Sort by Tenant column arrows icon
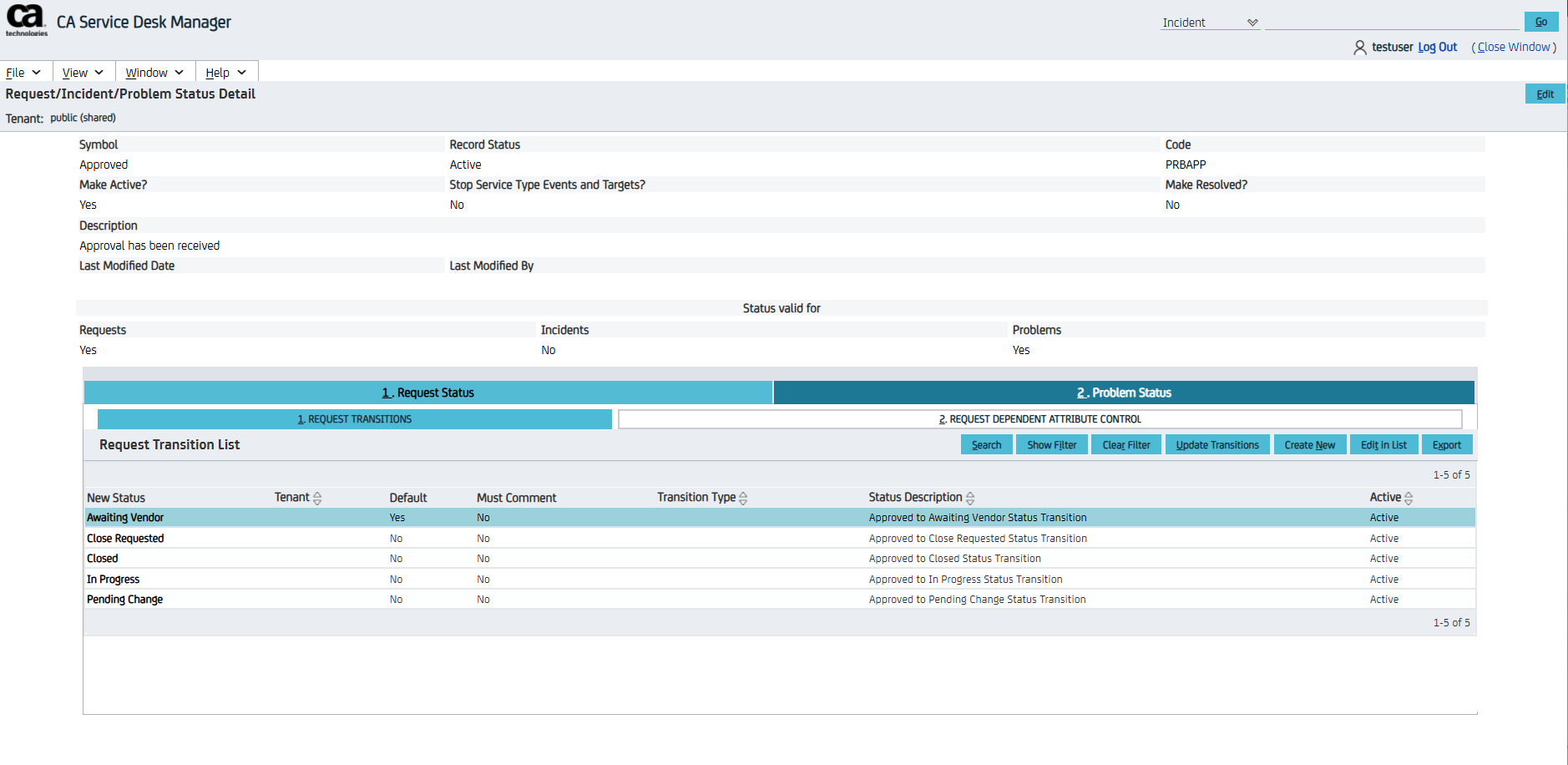The image size is (1568, 765). (317, 499)
